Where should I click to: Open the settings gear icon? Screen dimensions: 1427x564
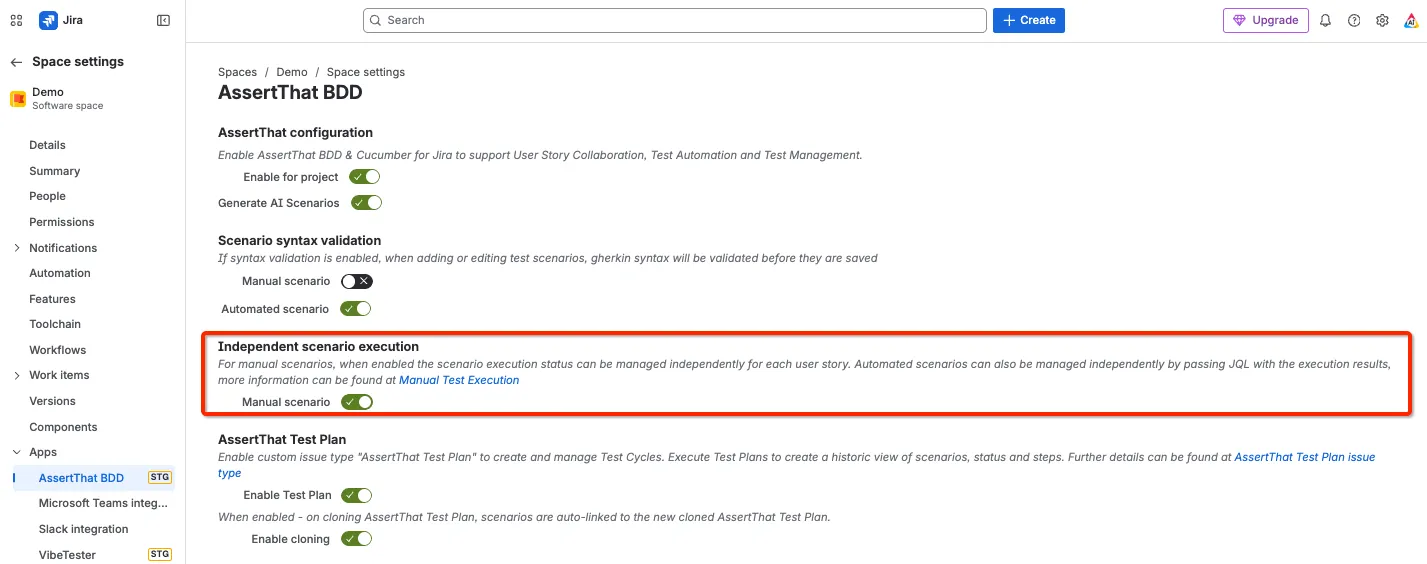[x=1382, y=20]
